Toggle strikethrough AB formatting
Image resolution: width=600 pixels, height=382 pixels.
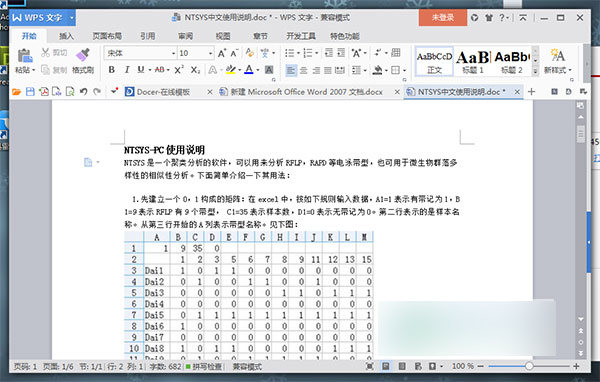click(160, 70)
